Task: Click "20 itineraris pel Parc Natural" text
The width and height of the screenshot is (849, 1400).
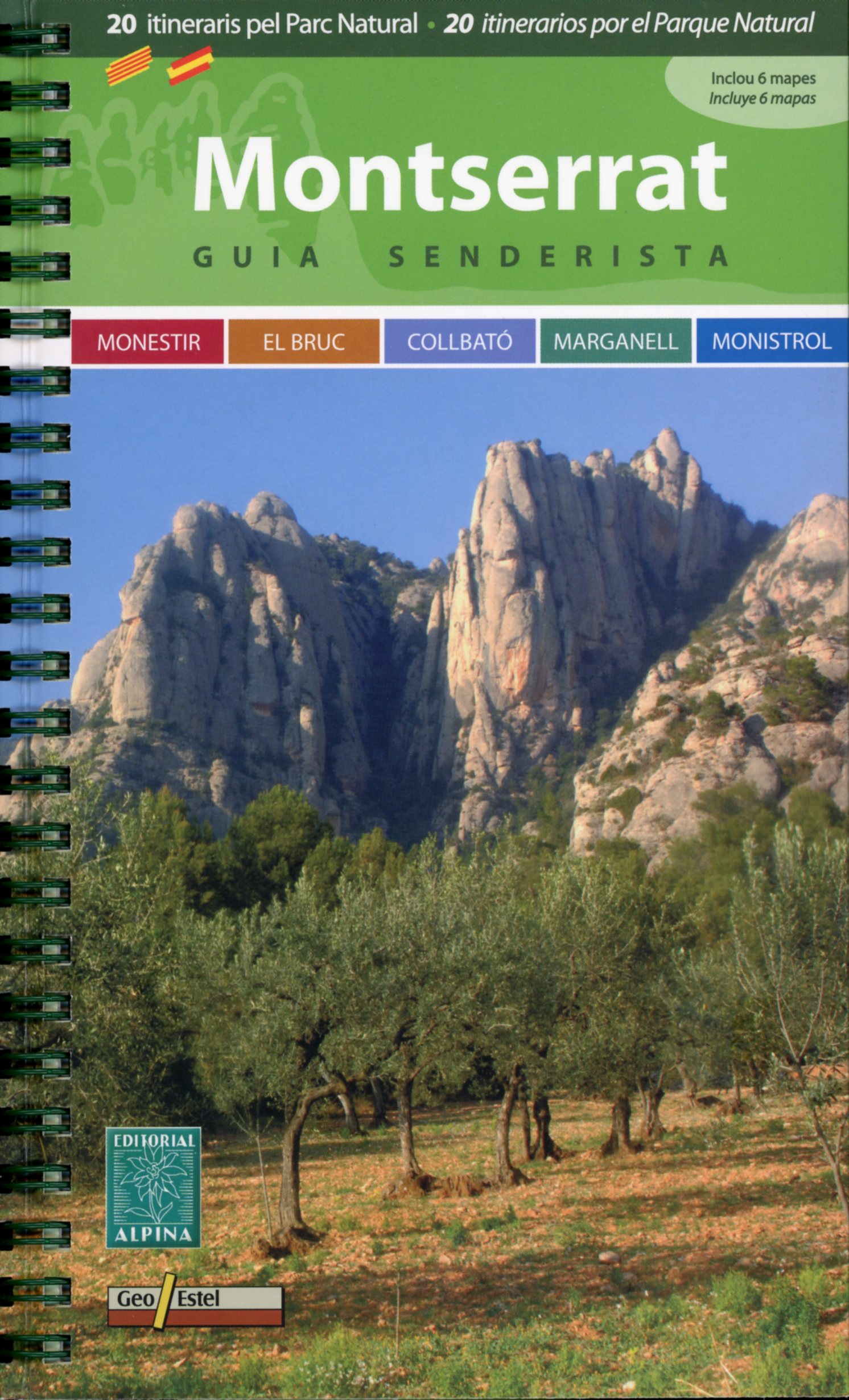Action: click(x=262, y=26)
